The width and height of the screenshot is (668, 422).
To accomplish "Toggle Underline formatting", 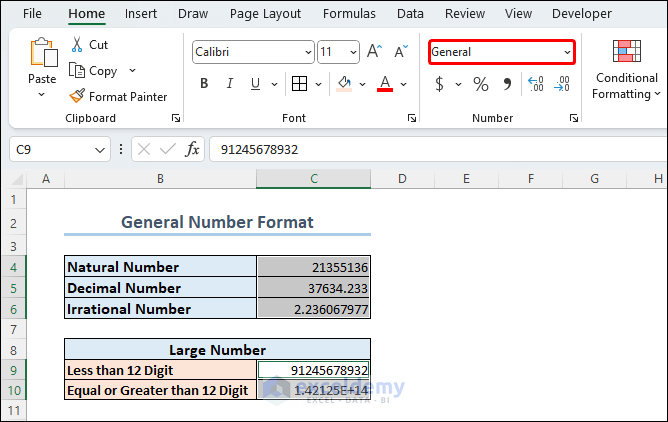I will coord(255,83).
